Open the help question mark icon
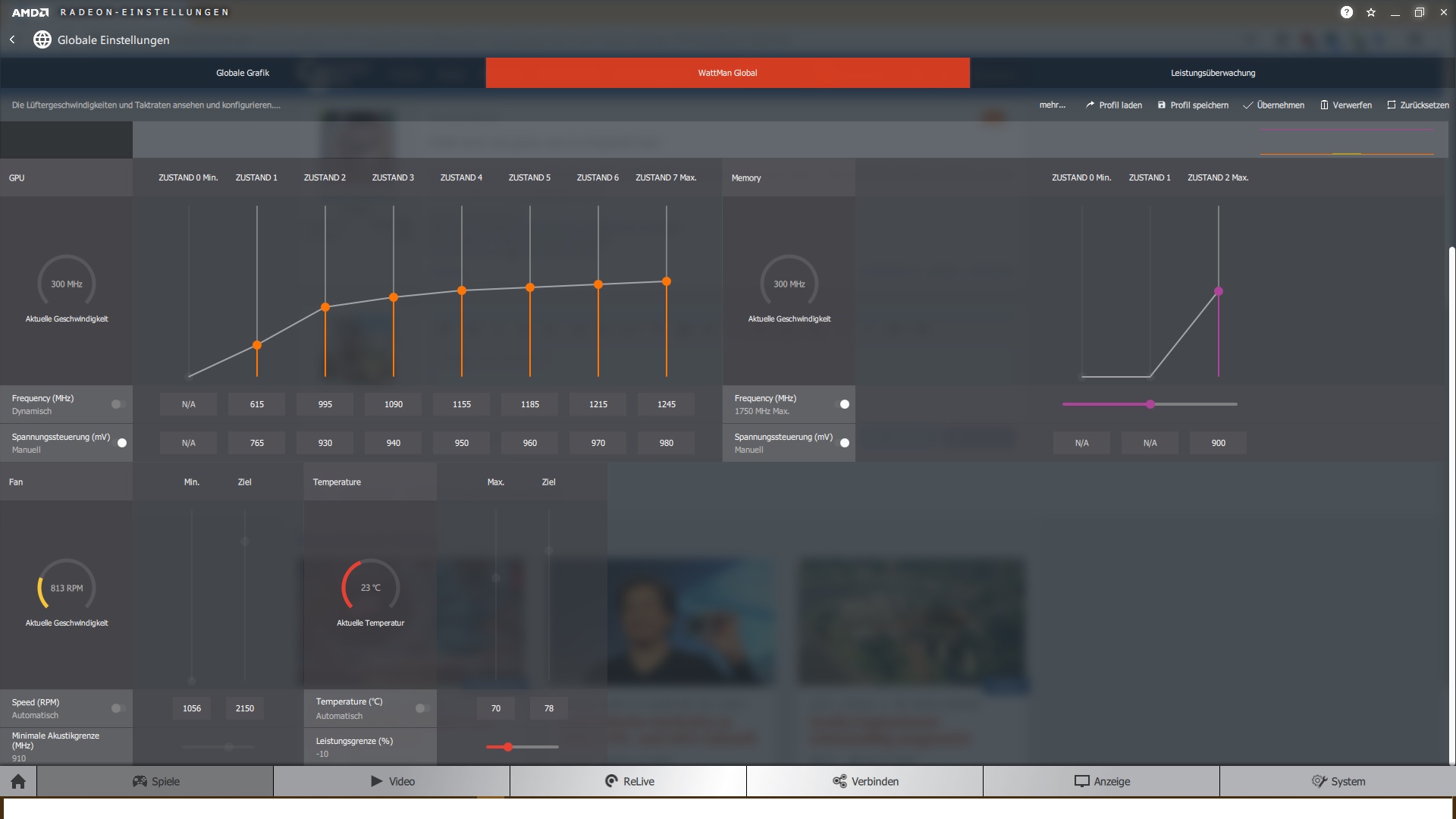 [x=1346, y=12]
